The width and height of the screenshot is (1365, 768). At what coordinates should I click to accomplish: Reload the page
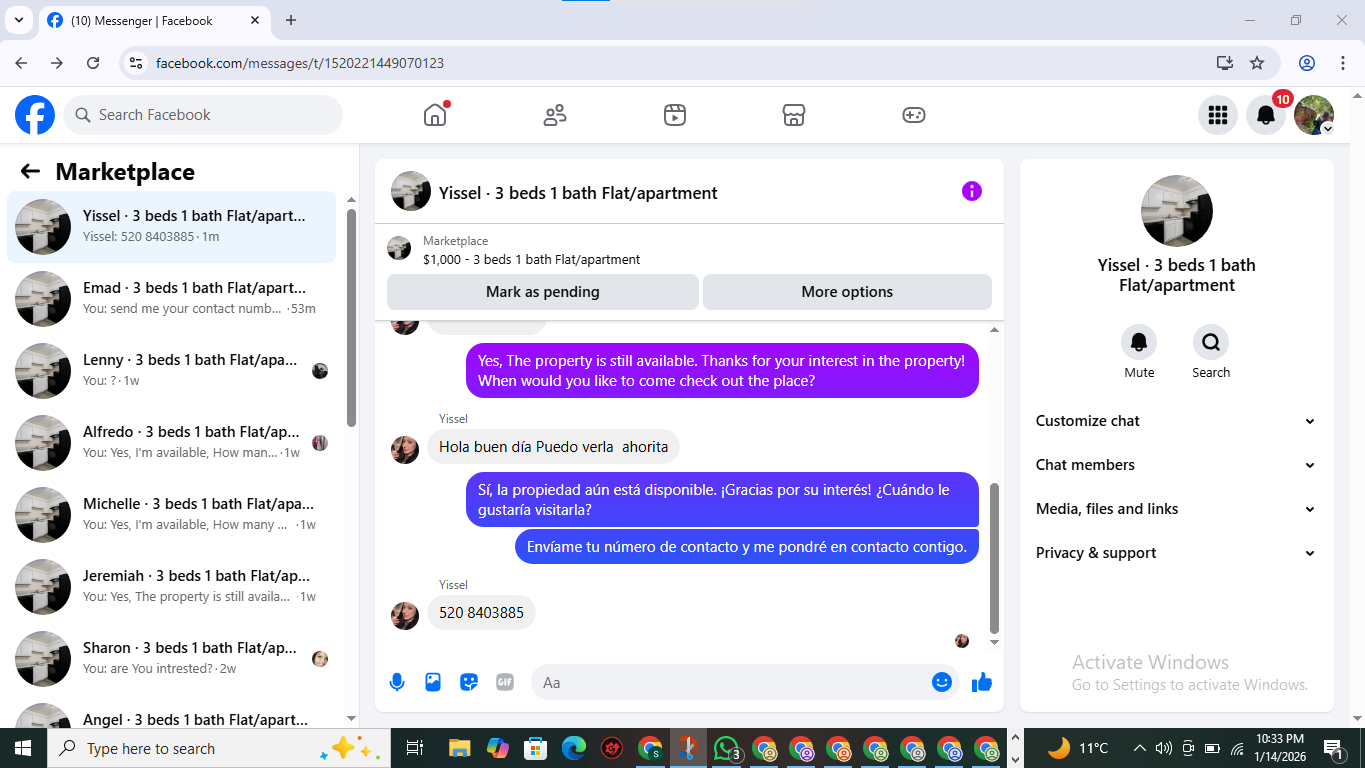point(93,63)
